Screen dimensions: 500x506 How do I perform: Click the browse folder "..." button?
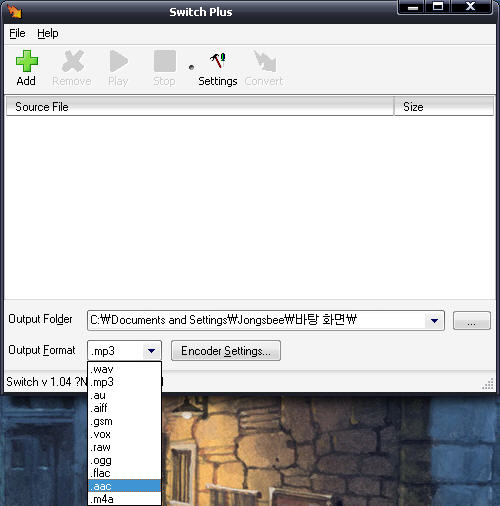coord(472,321)
